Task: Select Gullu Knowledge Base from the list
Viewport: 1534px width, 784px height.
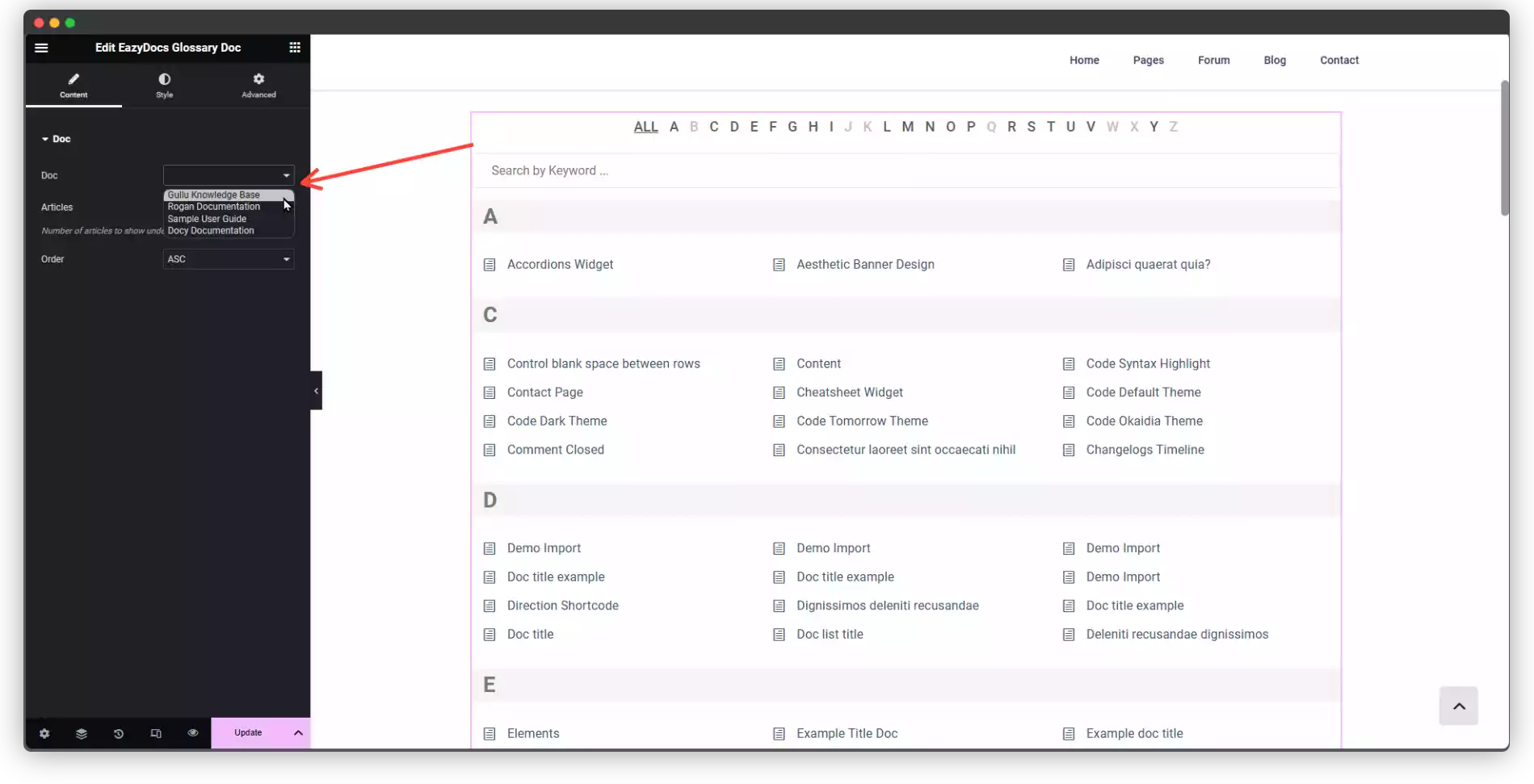Action: (x=214, y=195)
